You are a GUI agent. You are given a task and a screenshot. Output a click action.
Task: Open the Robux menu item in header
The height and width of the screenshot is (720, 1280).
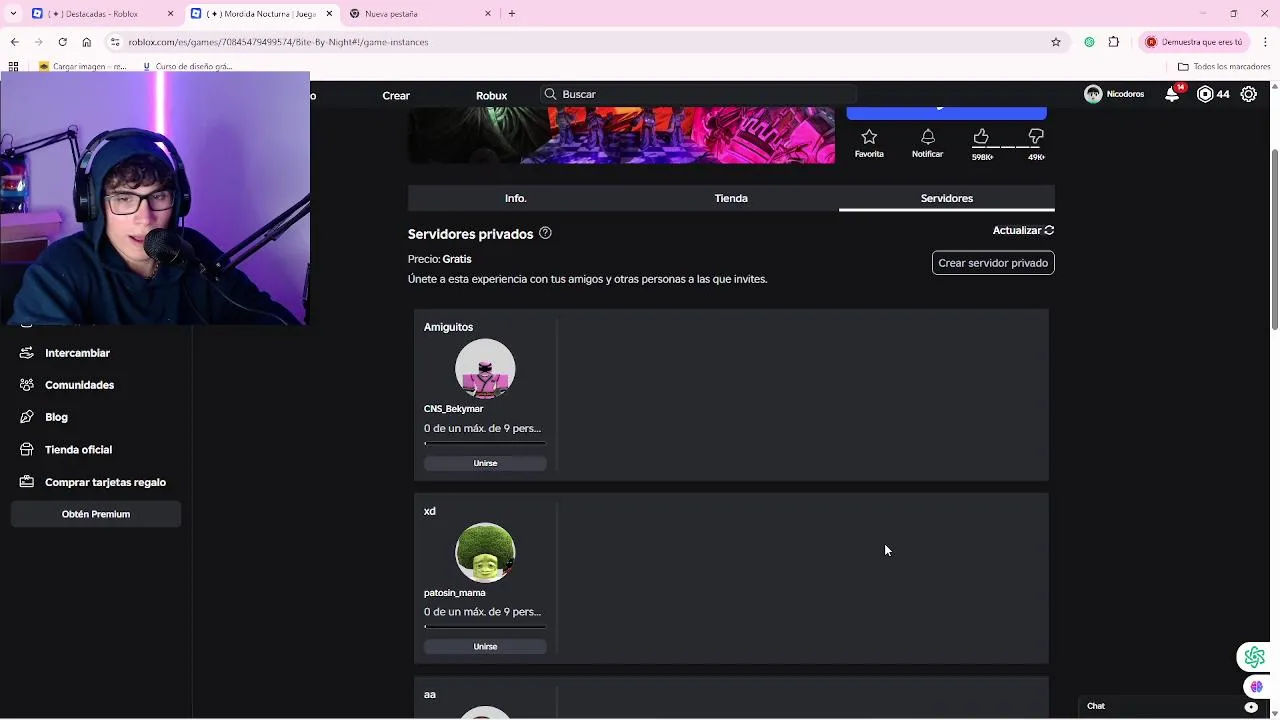[x=491, y=95]
